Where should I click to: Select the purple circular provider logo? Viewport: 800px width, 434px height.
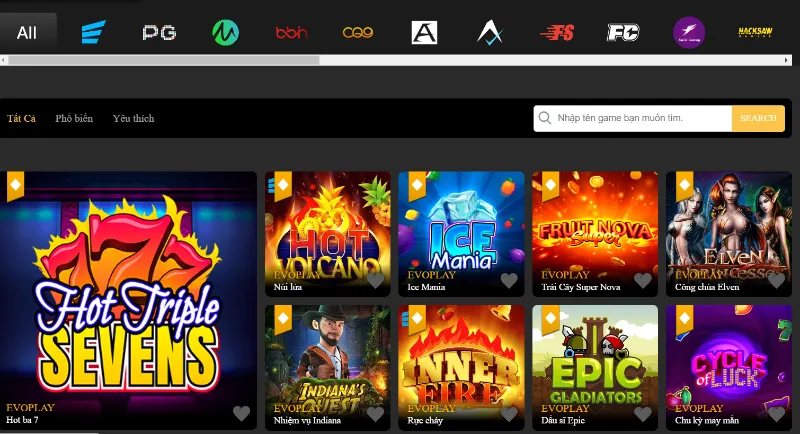click(689, 33)
